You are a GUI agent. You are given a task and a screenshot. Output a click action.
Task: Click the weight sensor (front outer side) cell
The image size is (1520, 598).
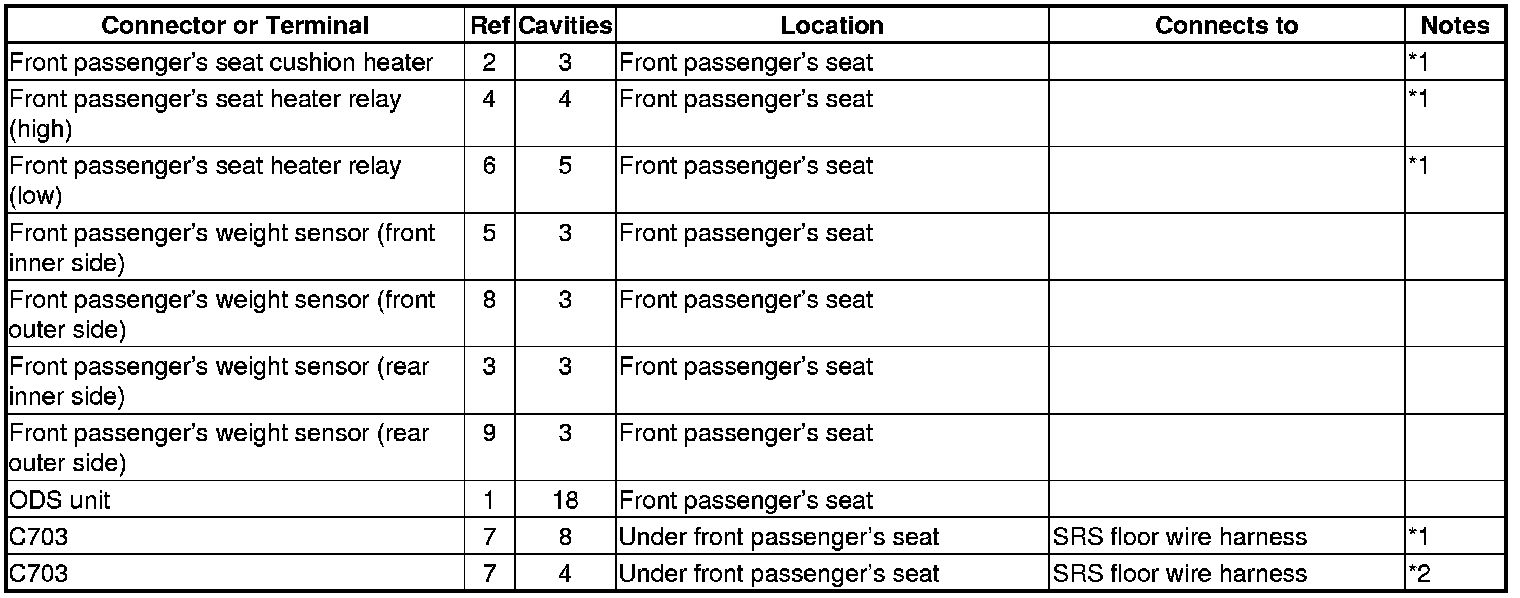236,313
